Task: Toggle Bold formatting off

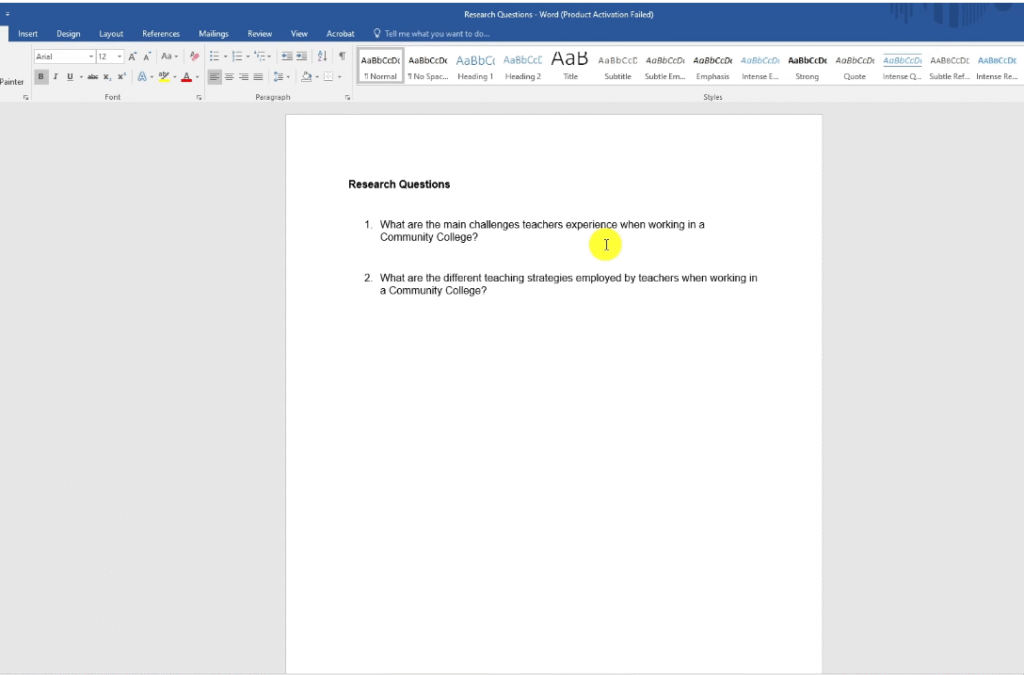Action: click(x=41, y=77)
